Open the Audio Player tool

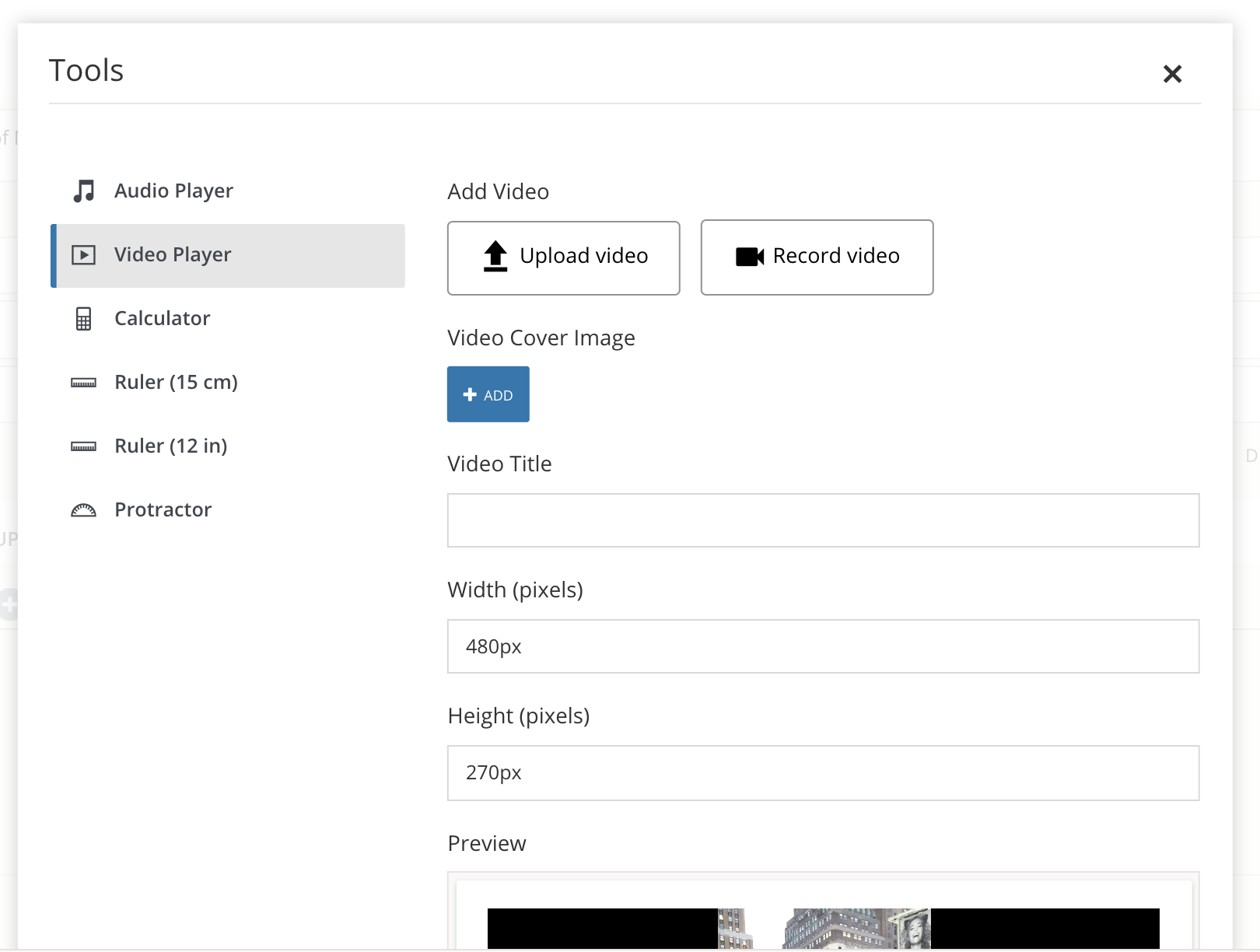pos(173,191)
